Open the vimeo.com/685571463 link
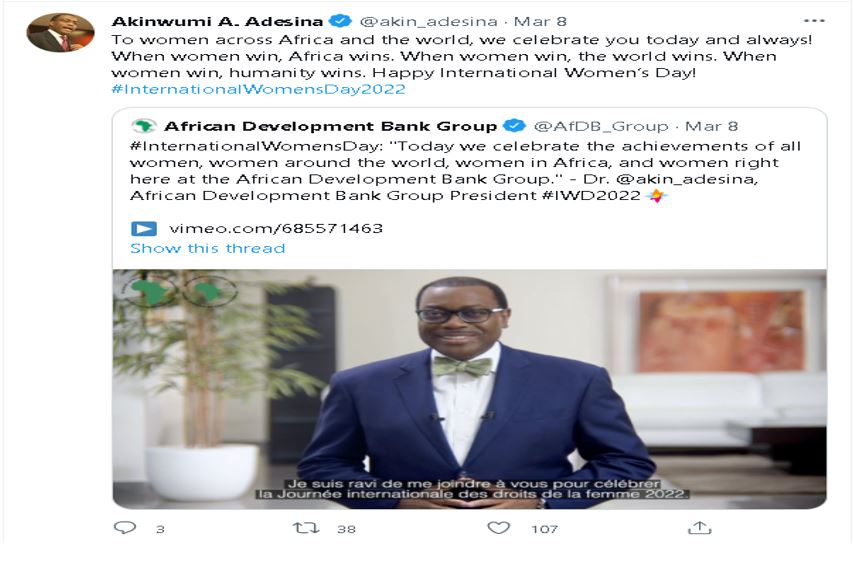854x562 pixels. 276,228
